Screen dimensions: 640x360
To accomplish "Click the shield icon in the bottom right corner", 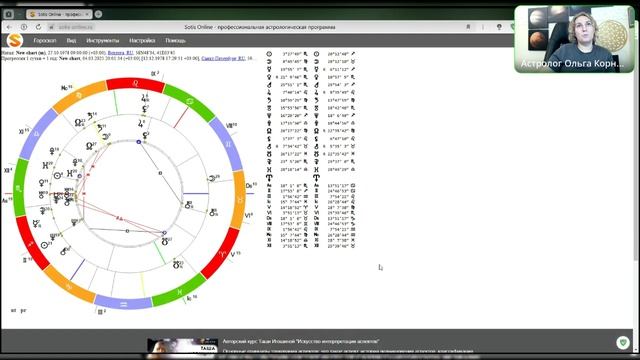I will point(623,342).
